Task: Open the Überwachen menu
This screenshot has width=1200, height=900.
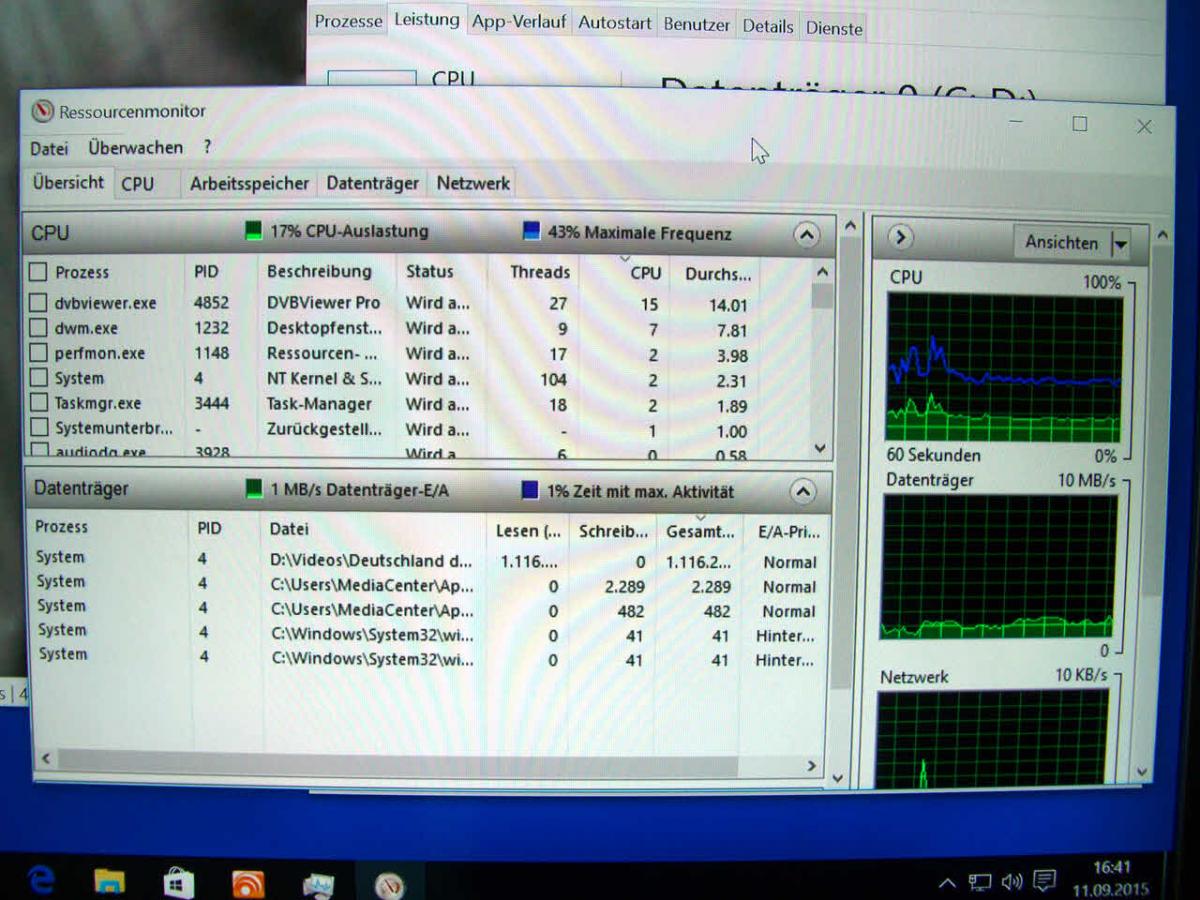Action: click(x=135, y=148)
